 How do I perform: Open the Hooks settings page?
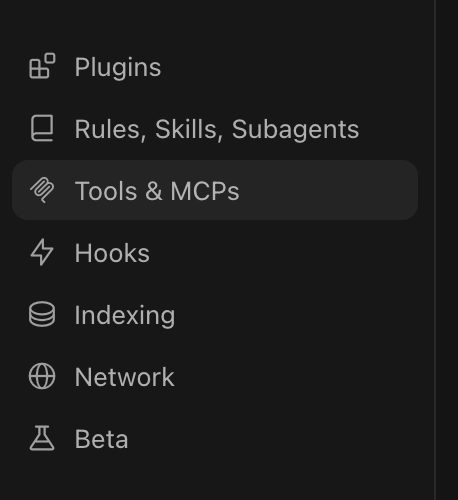[112, 253]
